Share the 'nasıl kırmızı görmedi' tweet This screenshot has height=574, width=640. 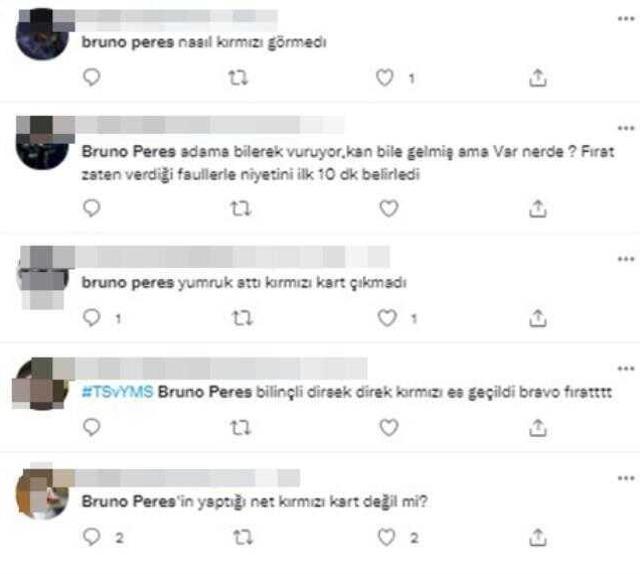(x=538, y=78)
